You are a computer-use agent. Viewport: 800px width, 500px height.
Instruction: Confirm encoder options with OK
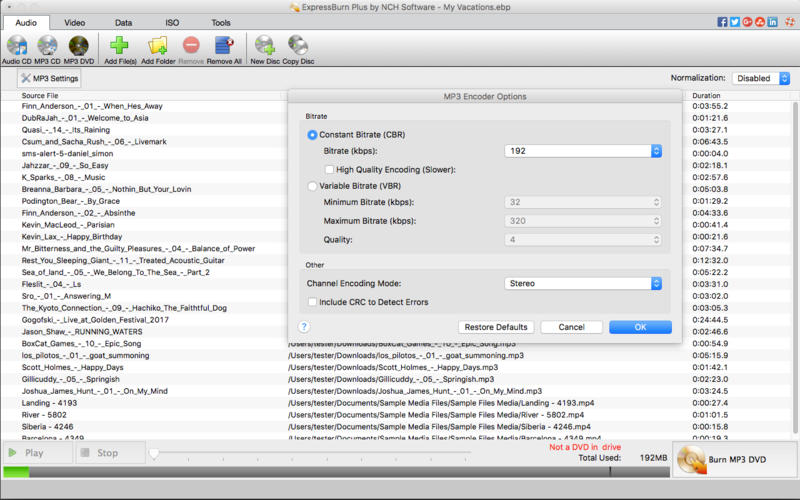(640, 327)
